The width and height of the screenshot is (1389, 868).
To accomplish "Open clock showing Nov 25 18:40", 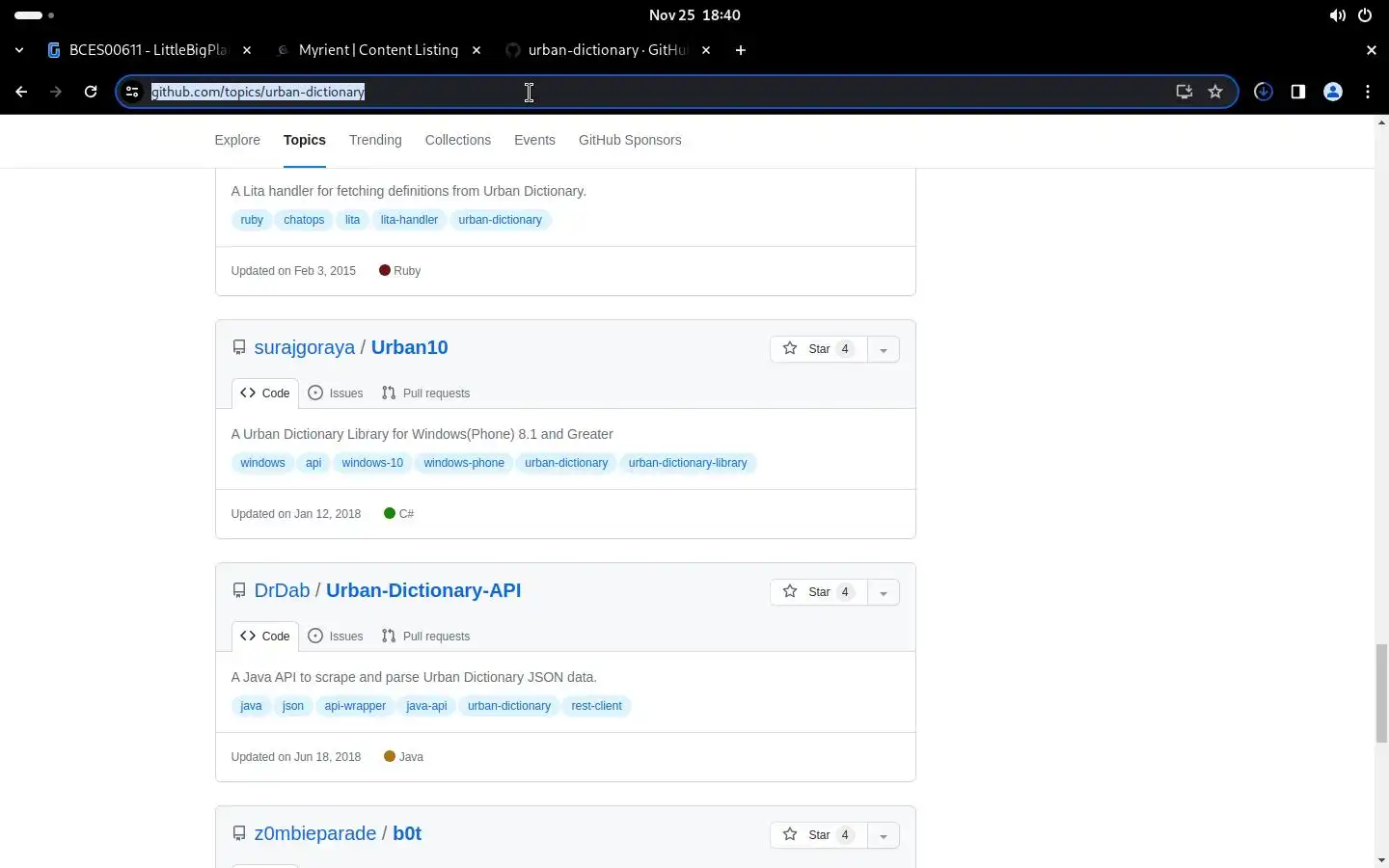I will coord(694,15).
